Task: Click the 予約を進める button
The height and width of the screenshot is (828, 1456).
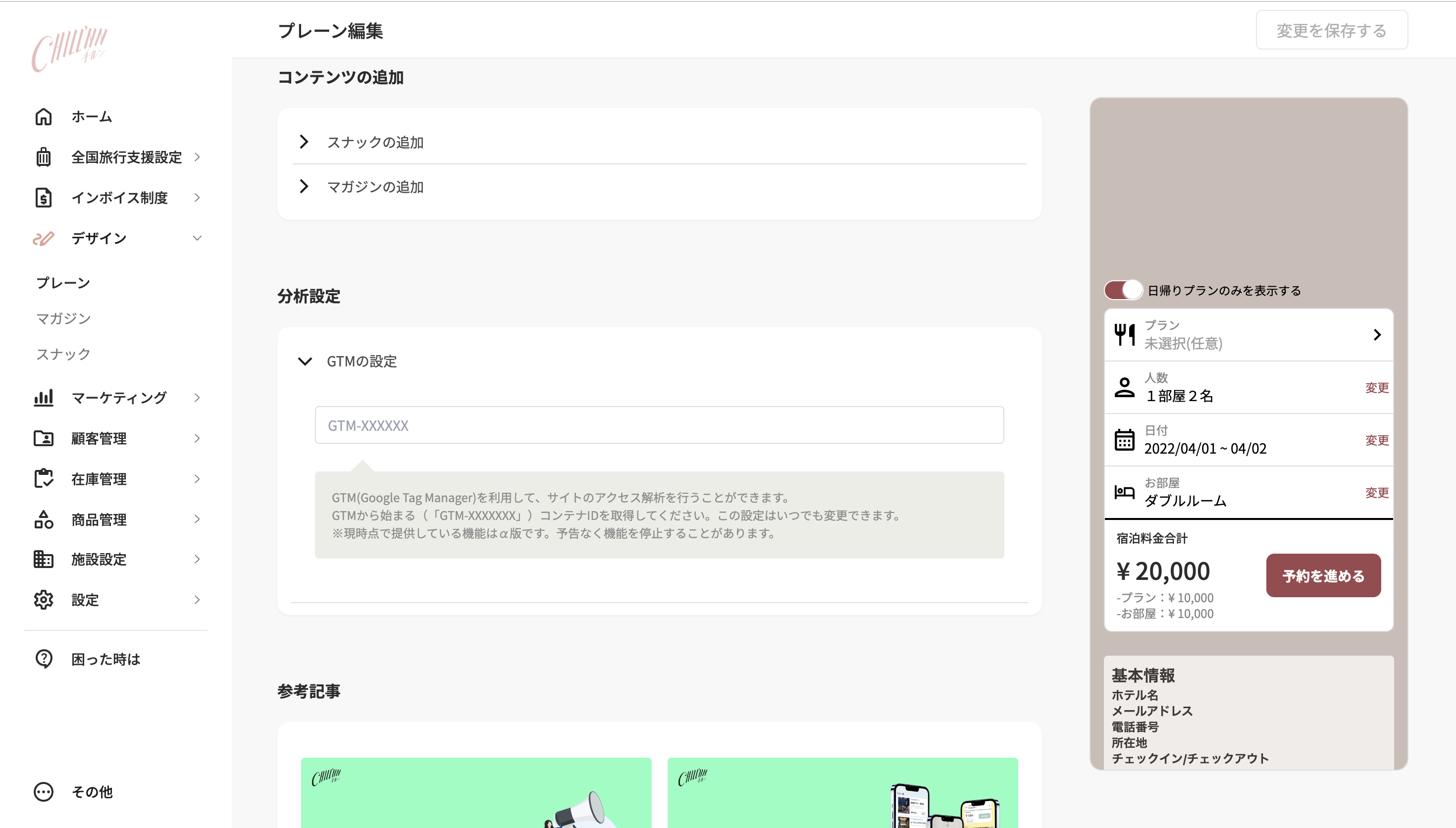Action: [x=1324, y=575]
